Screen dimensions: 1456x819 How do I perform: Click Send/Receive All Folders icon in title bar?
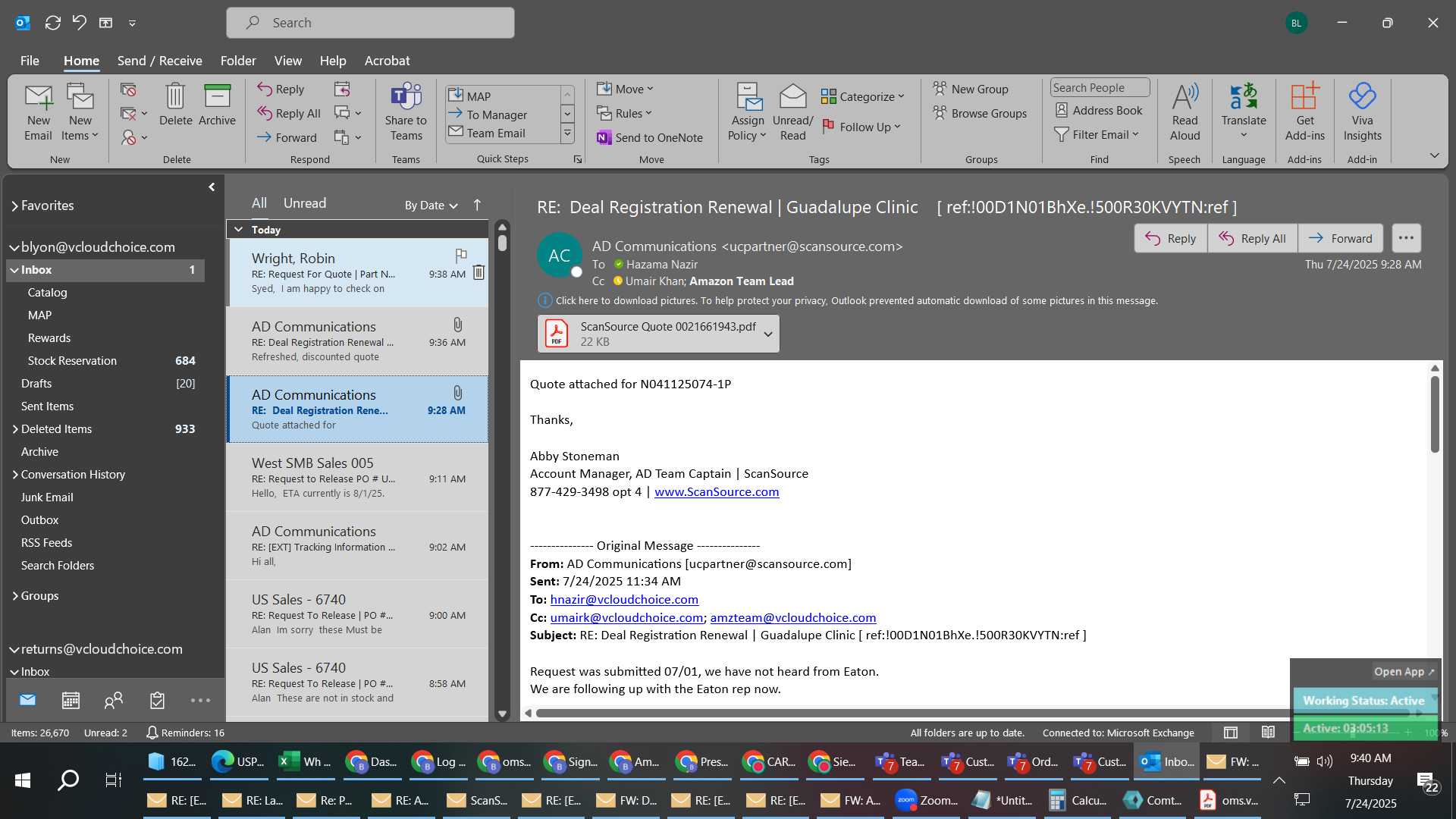pos(53,23)
